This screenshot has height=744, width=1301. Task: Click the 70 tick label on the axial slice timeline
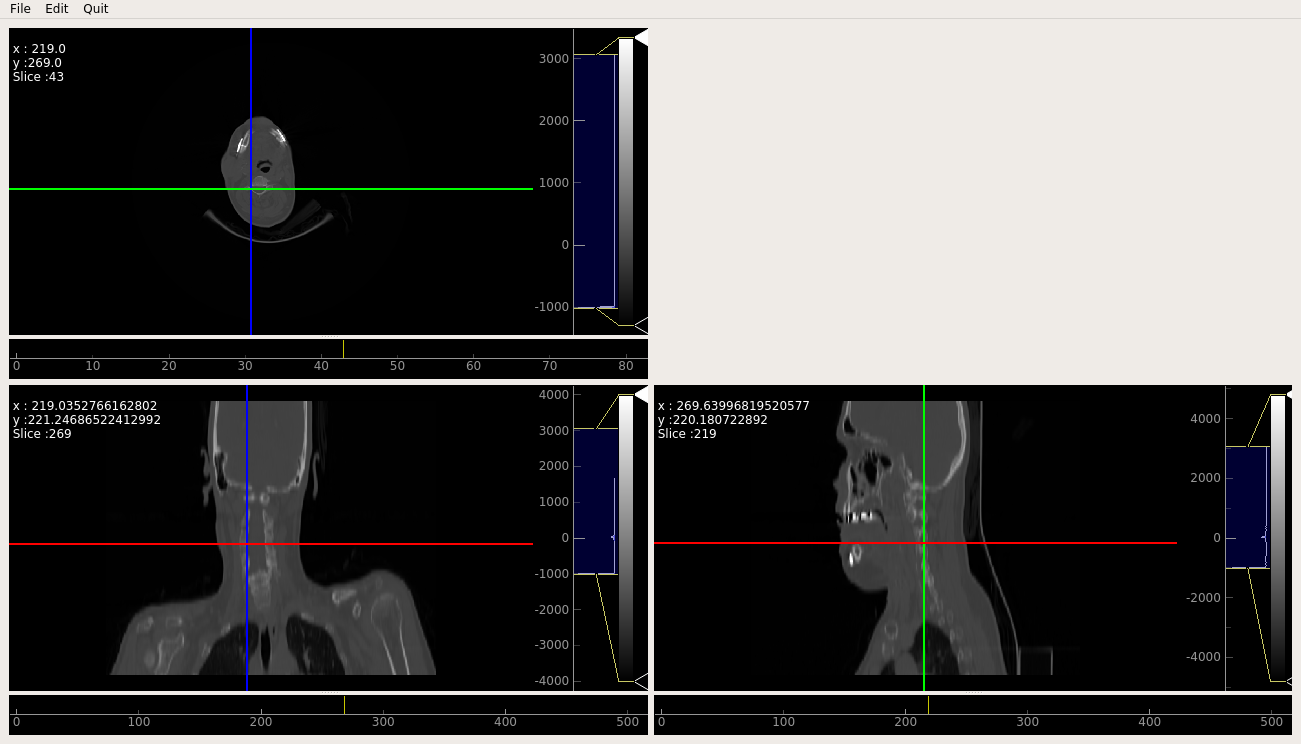pyautogui.click(x=550, y=366)
